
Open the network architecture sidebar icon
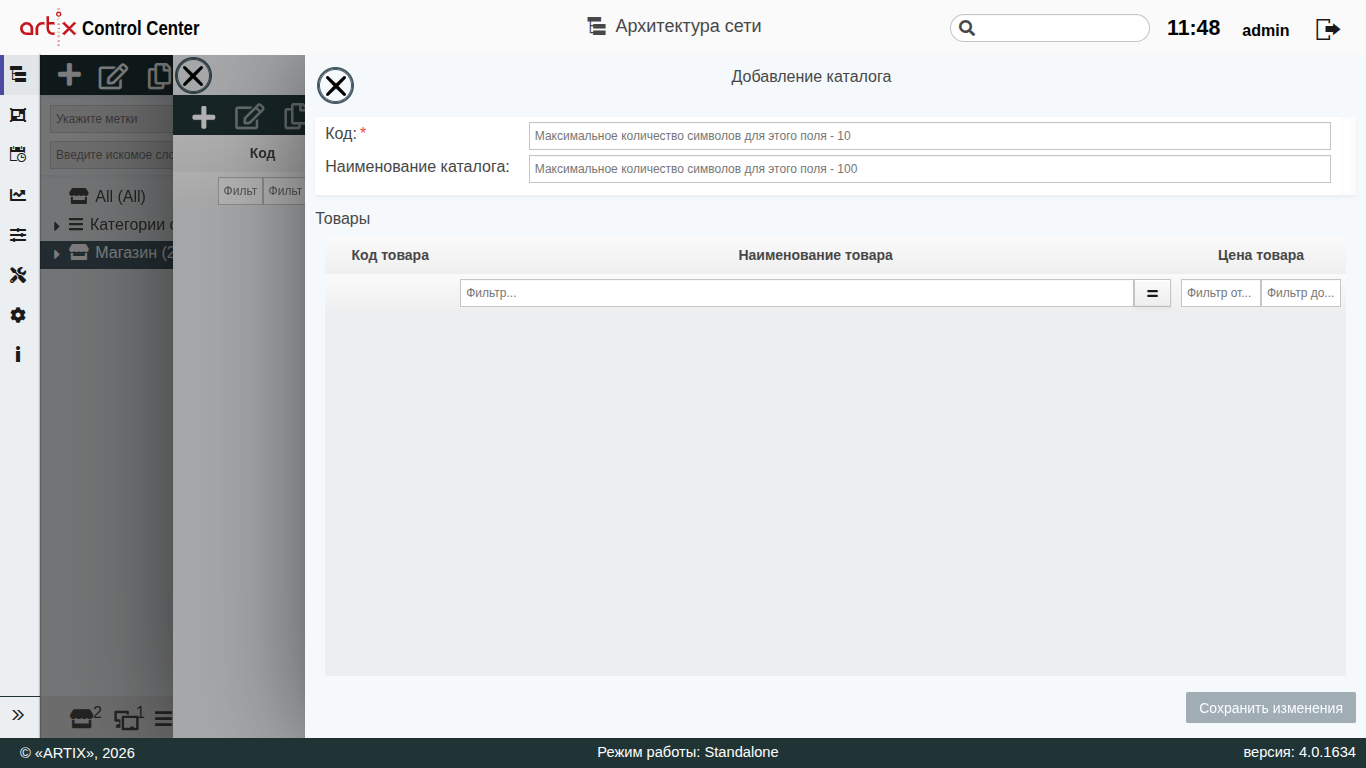point(18,74)
